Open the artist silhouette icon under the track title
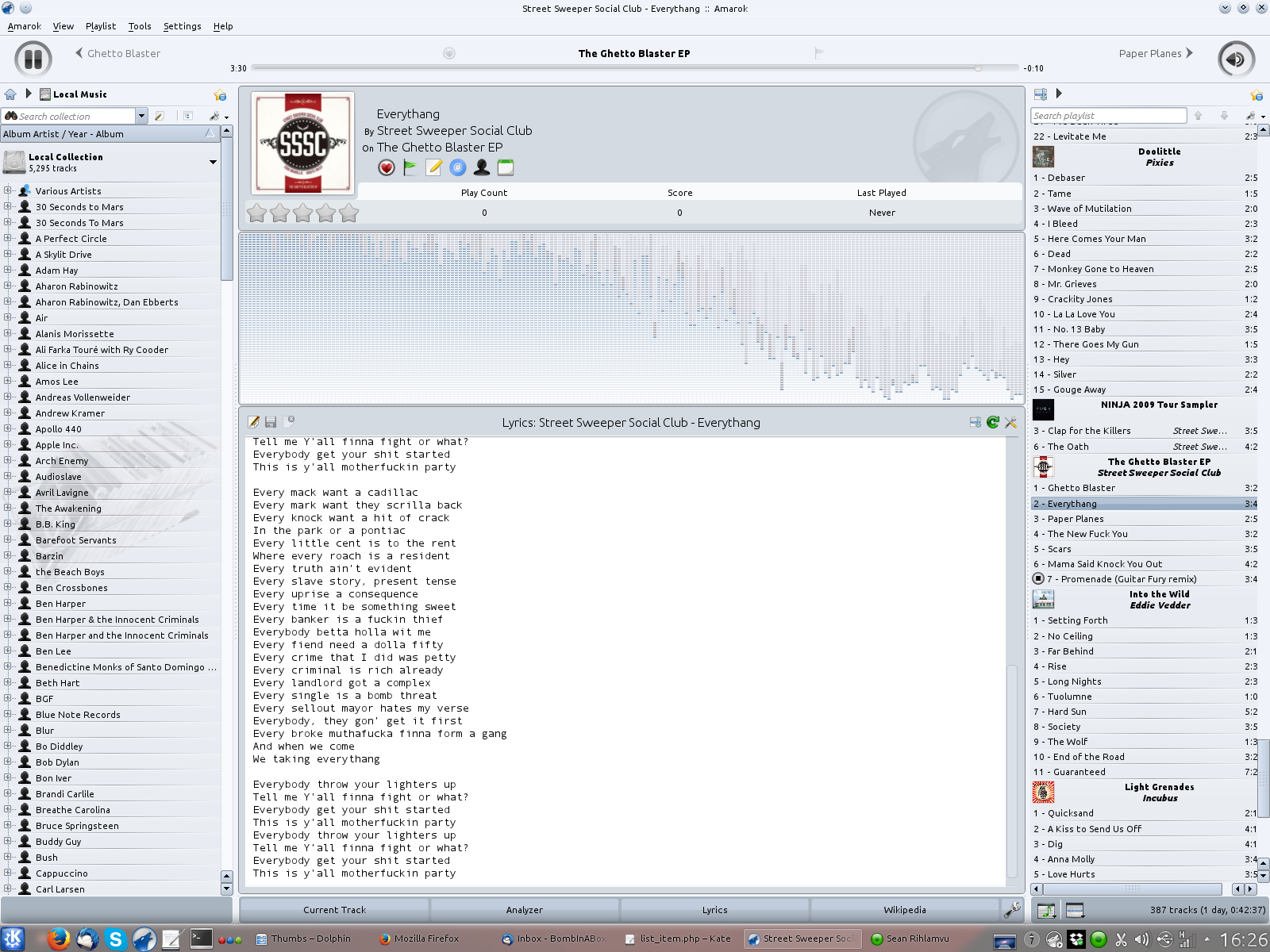Image resolution: width=1270 pixels, height=952 pixels. tap(482, 167)
